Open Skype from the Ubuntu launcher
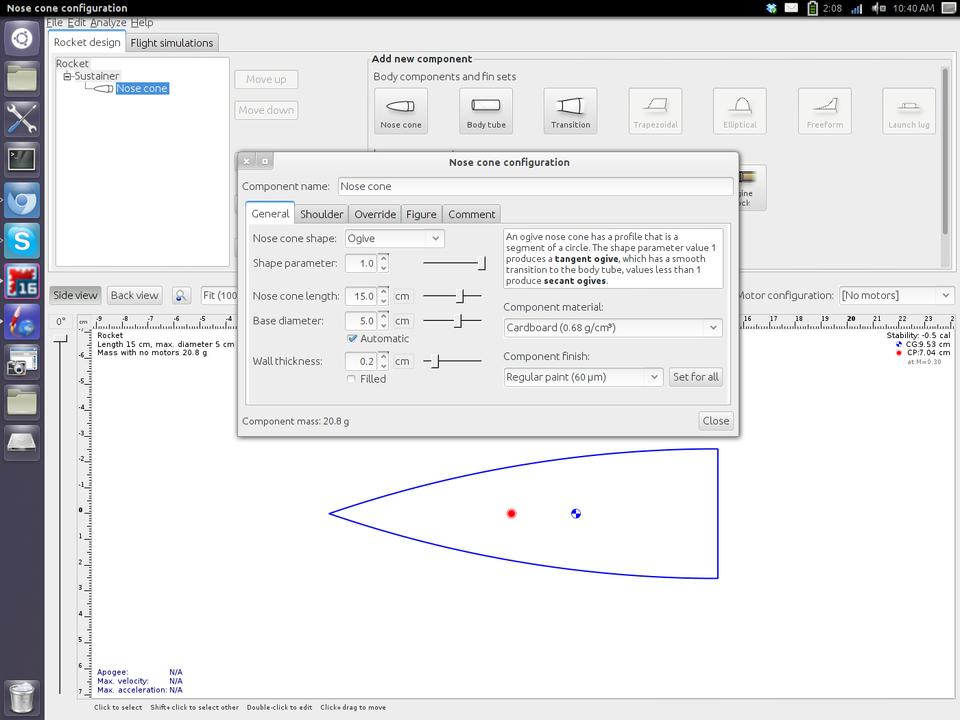Screen dimensions: 960x720 [x=22, y=239]
